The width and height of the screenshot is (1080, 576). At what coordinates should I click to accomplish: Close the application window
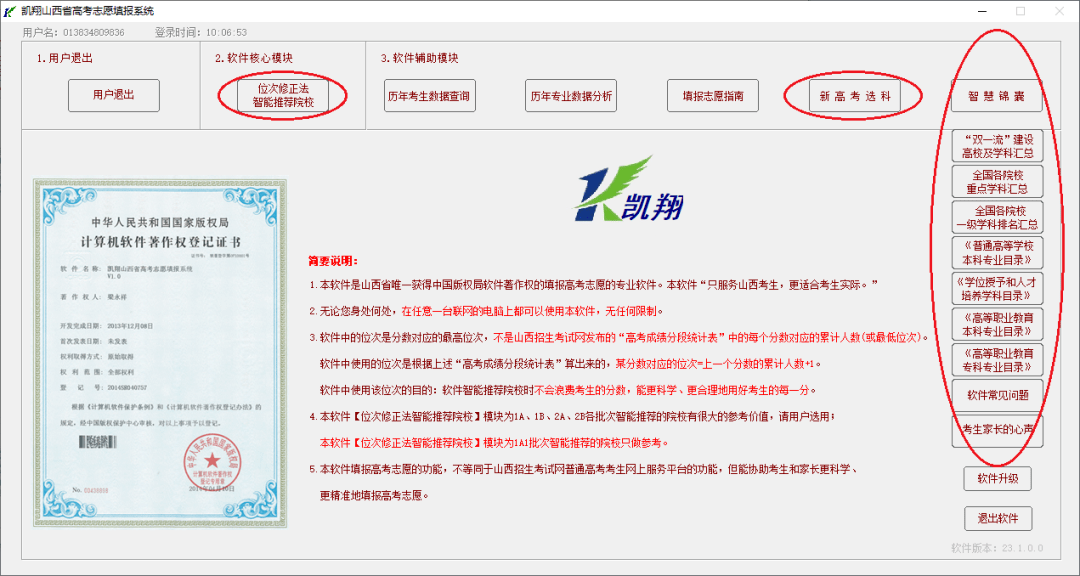tap(1059, 11)
